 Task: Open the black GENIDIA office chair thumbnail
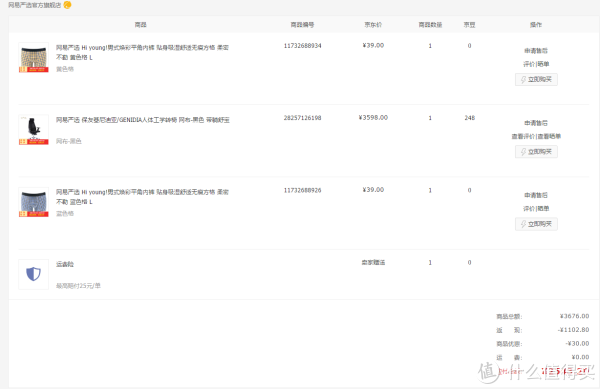34,130
